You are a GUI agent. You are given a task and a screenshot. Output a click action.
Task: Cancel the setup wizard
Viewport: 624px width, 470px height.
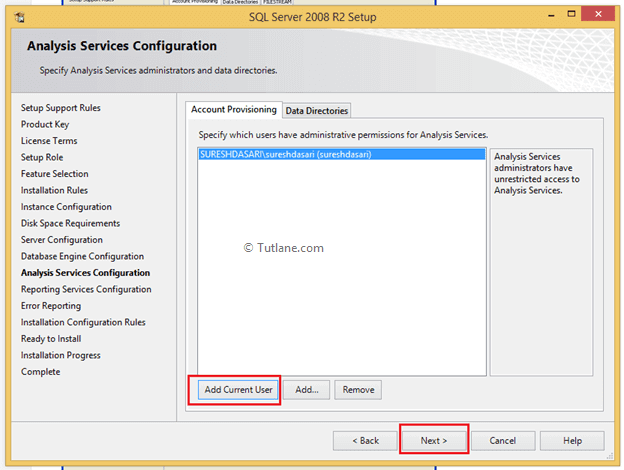coord(503,441)
